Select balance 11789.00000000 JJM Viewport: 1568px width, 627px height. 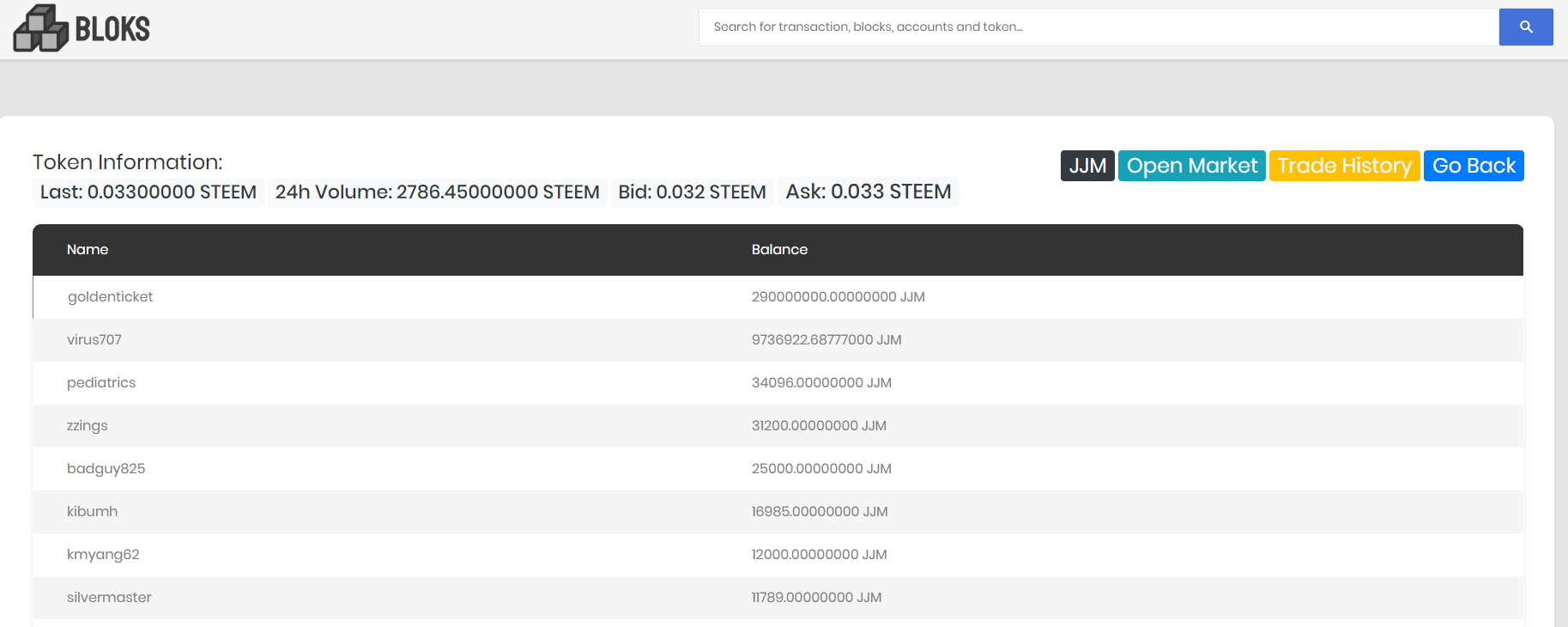tap(816, 598)
